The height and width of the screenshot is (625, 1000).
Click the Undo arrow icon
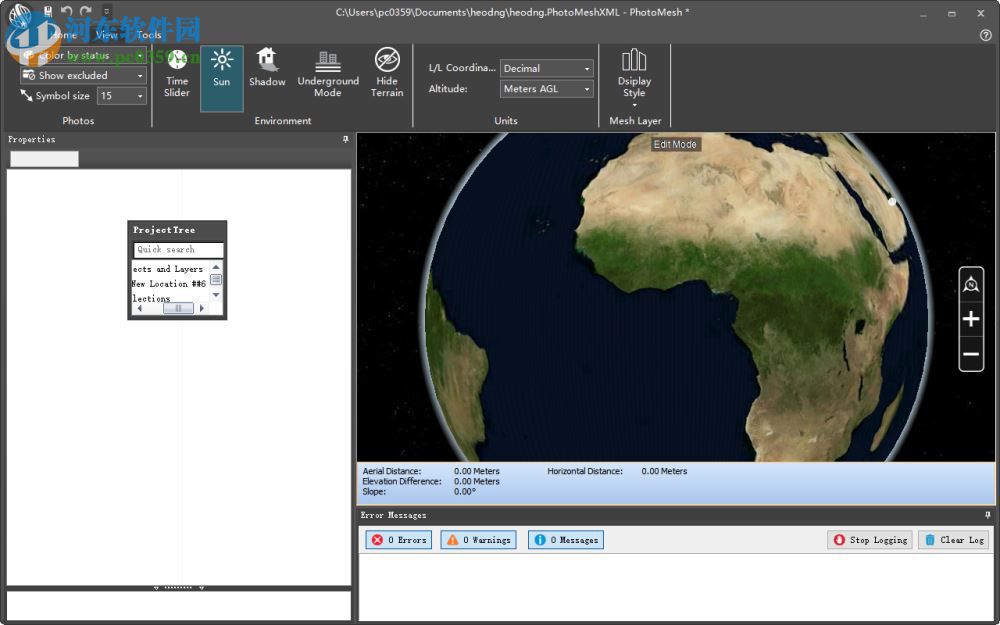pos(67,11)
